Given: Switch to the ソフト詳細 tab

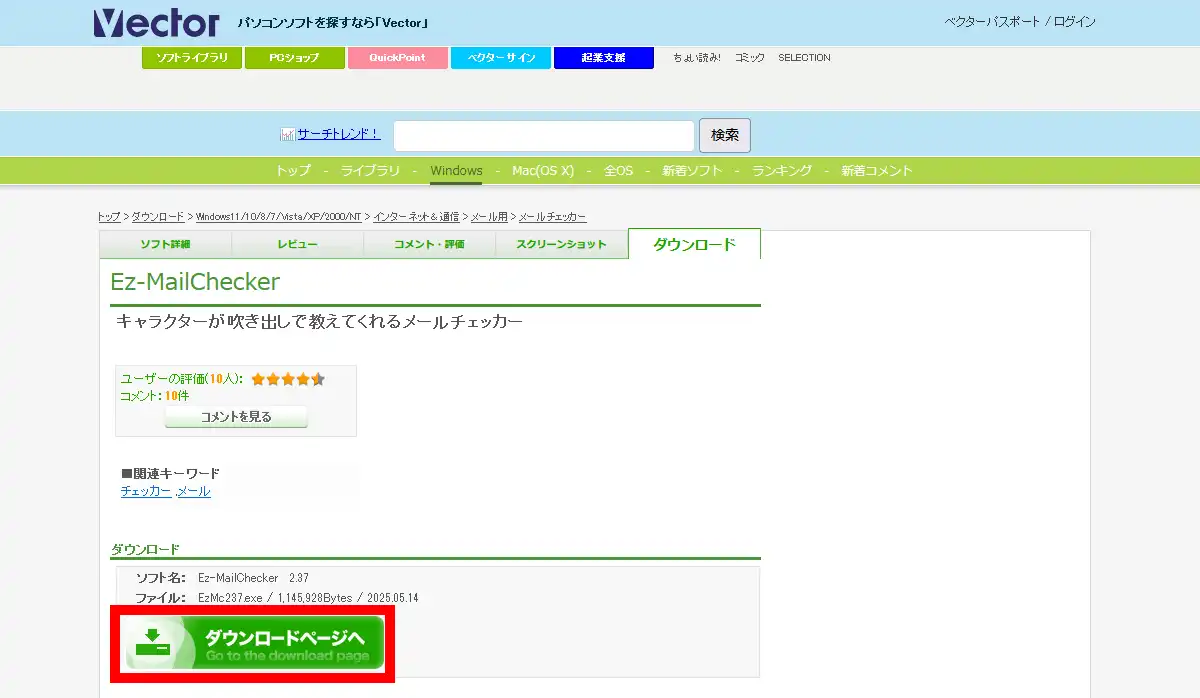Looking at the screenshot, I should (x=166, y=245).
